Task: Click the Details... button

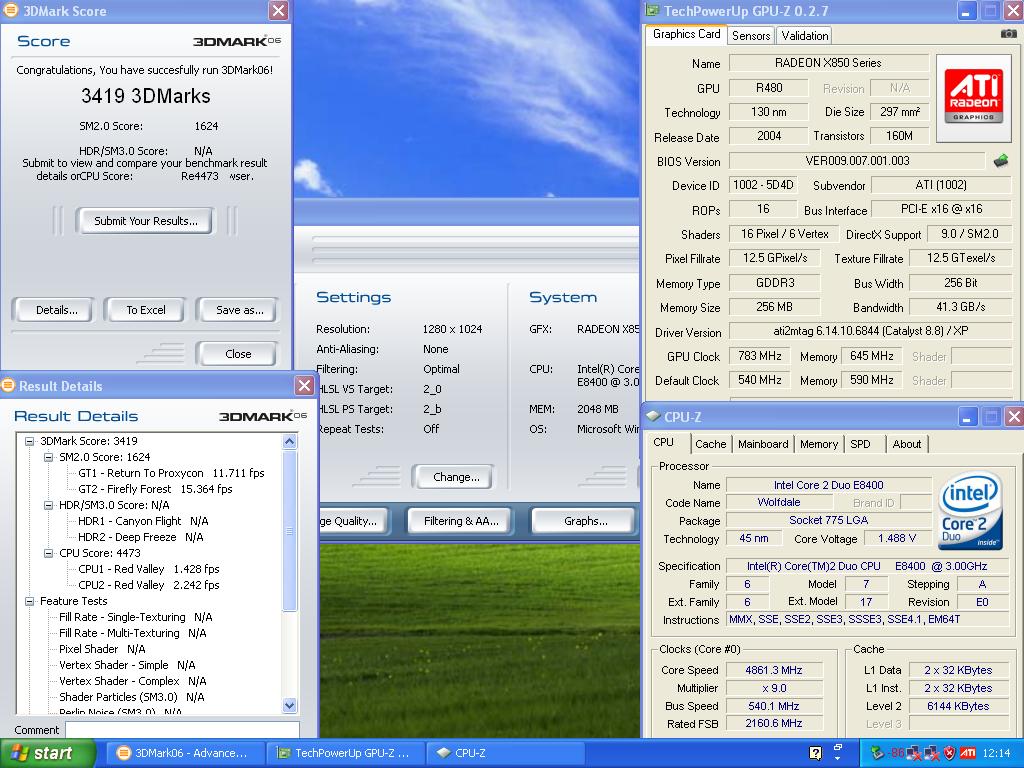Action: (x=56, y=310)
